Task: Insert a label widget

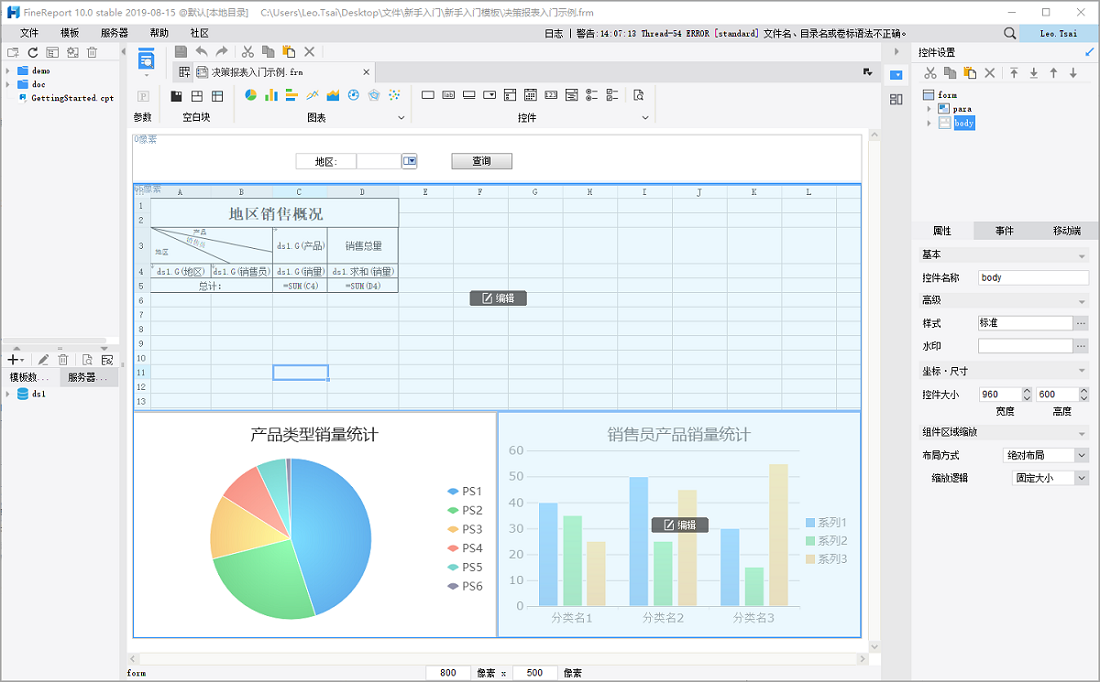Action: click(x=448, y=95)
